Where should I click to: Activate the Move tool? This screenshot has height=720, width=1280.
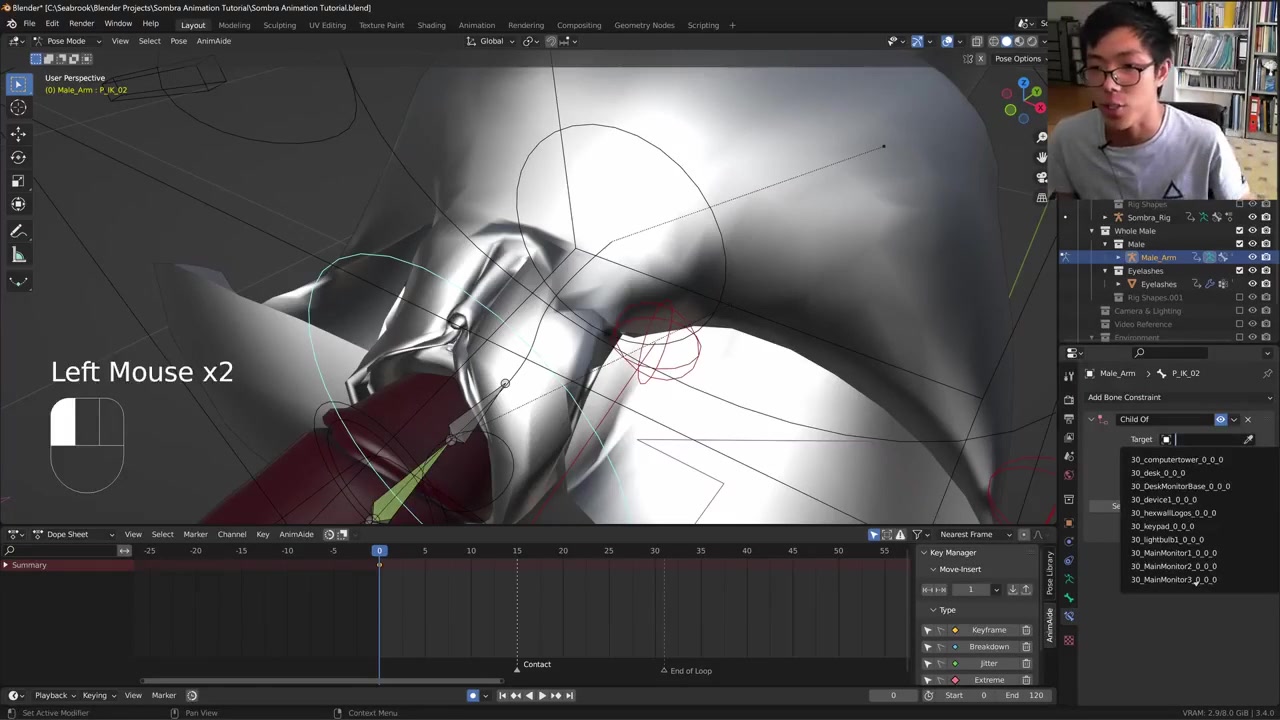18,133
